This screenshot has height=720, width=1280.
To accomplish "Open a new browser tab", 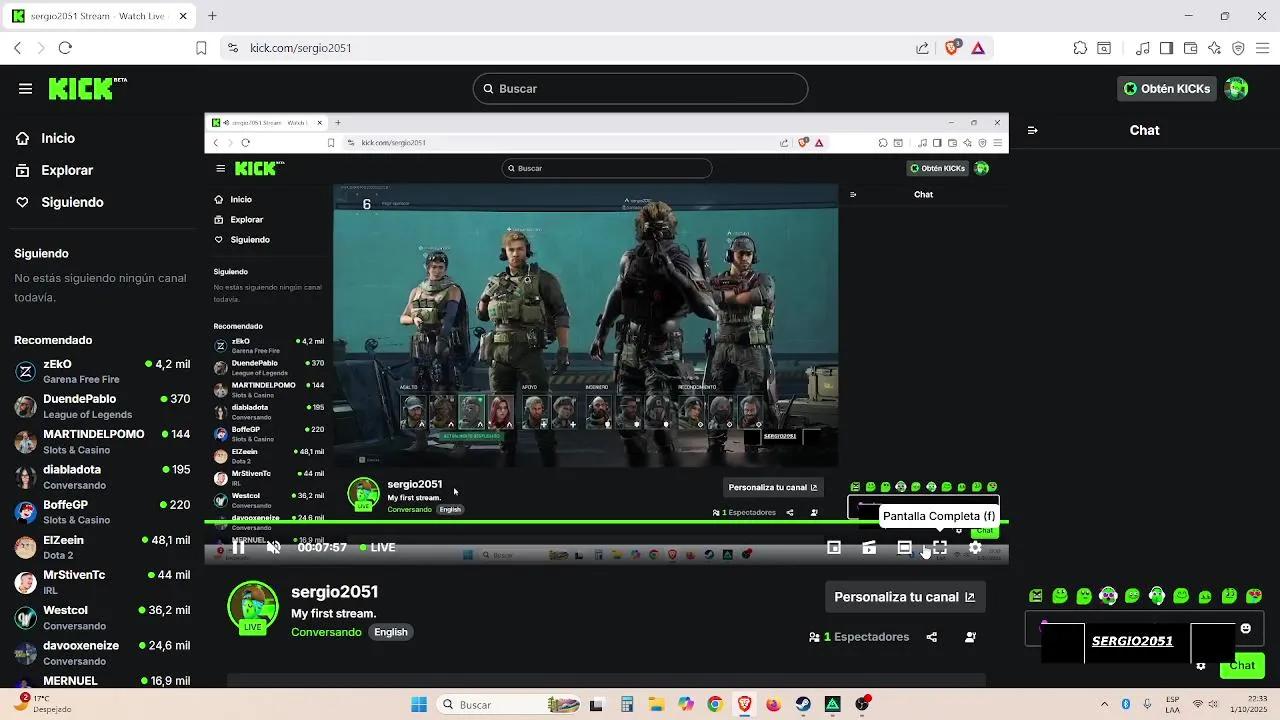I will [x=212, y=16].
